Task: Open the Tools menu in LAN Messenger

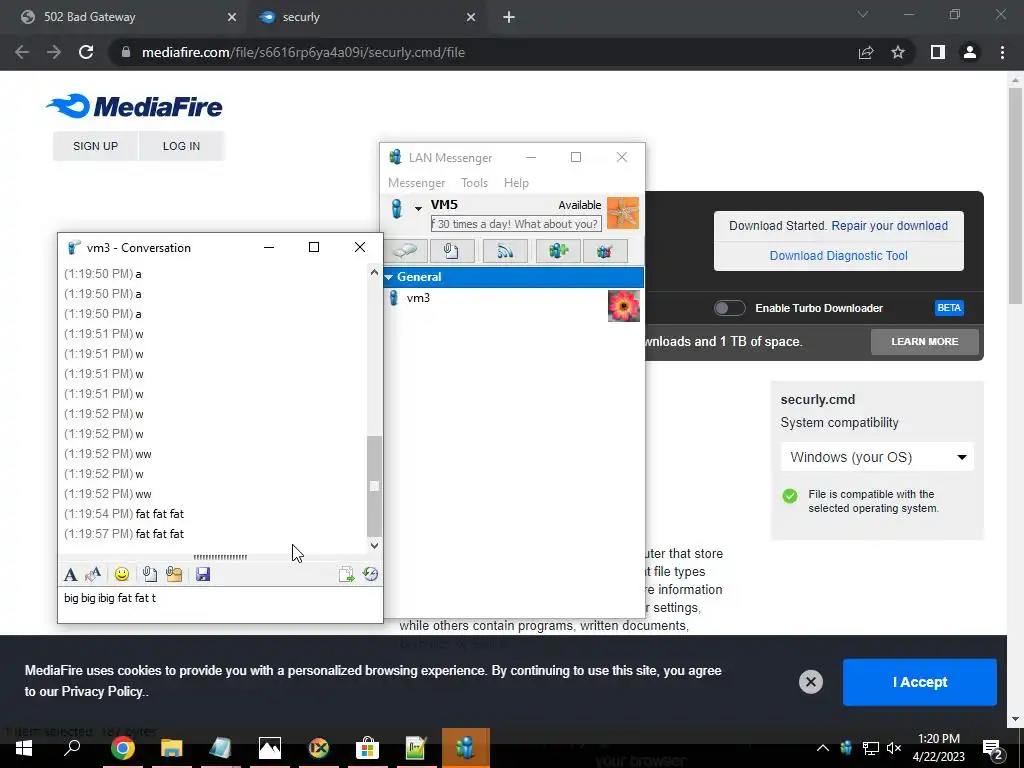Action: 474,183
